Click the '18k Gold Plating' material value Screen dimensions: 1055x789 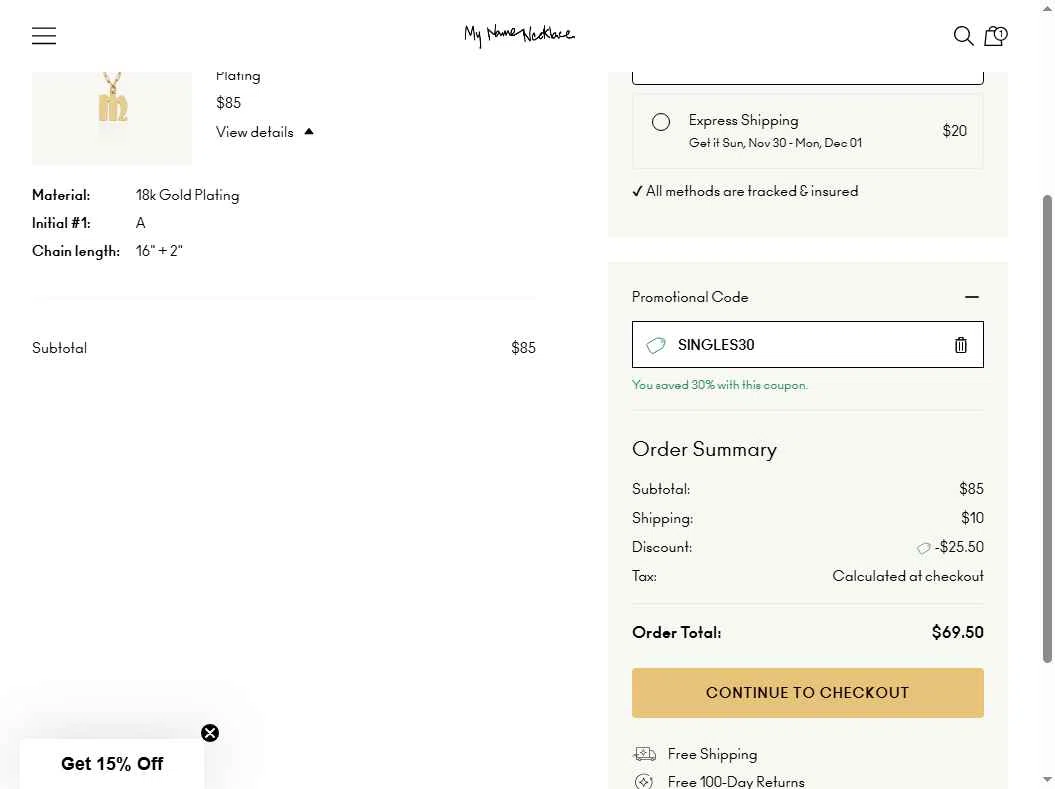coord(187,195)
